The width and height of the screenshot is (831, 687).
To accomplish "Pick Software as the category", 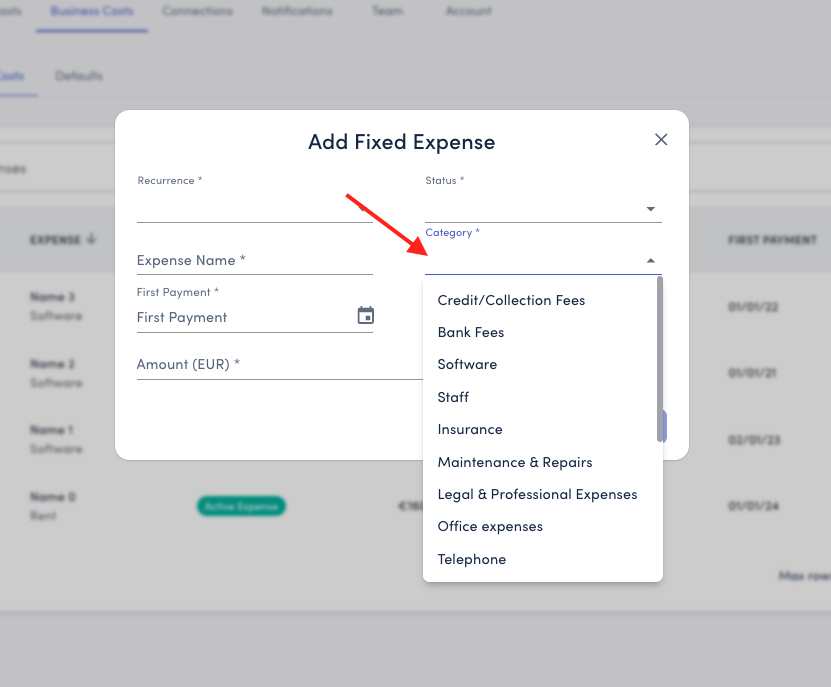I will [467, 364].
